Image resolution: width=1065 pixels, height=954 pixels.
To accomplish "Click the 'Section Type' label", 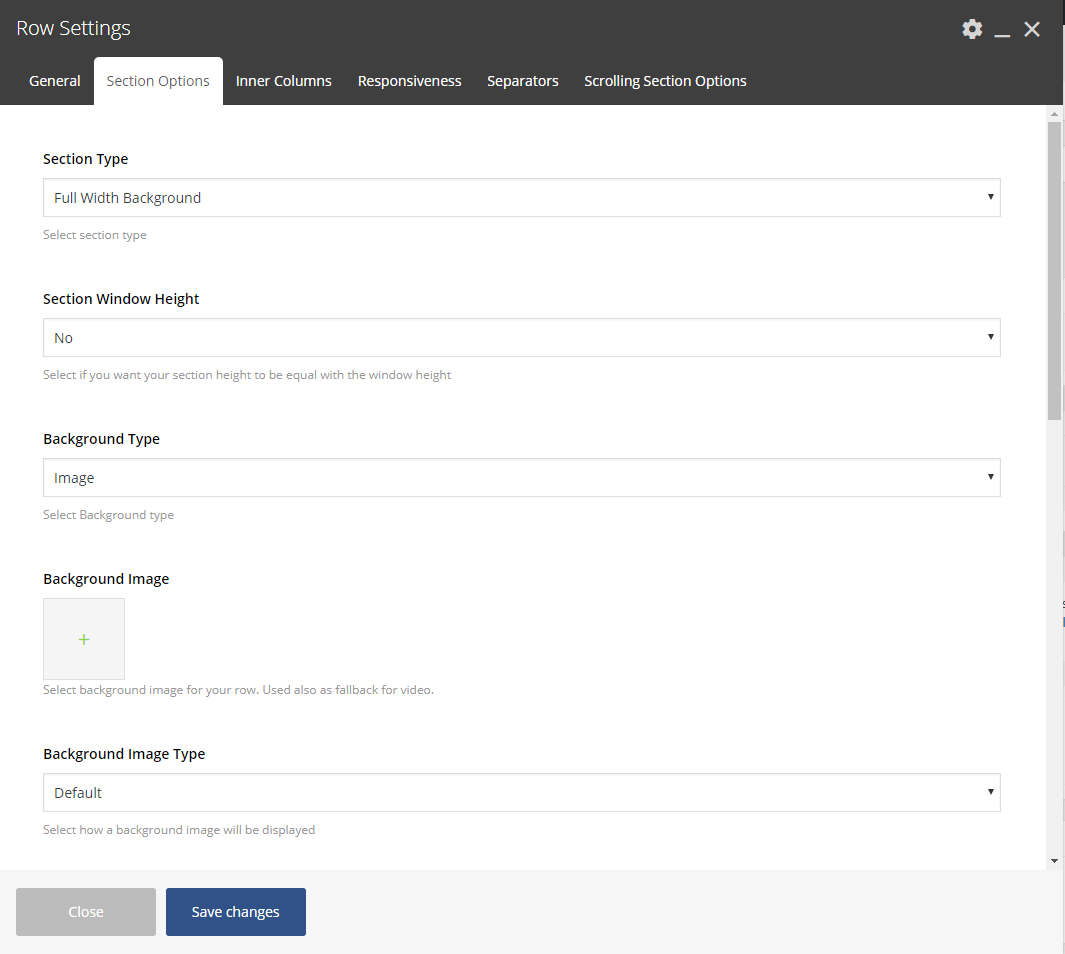I will click(86, 159).
